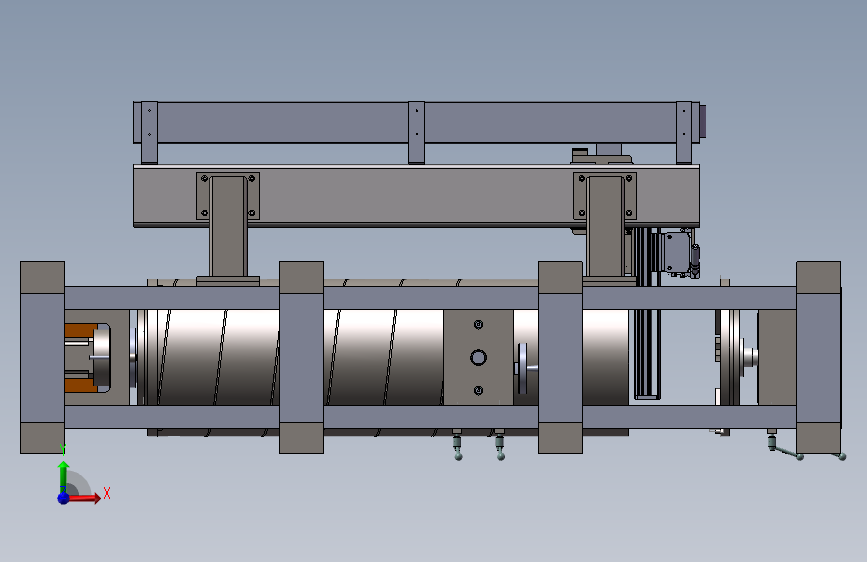Screen dimensions: 867x562
Task: Select the far-left frame post
Action: (43, 357)
